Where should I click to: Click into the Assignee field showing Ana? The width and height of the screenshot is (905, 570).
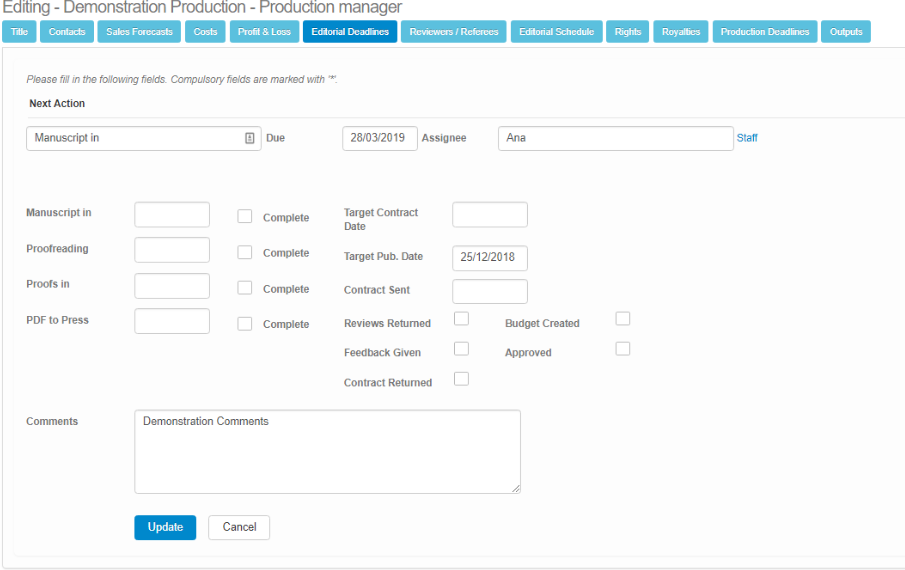click(x=615, y=139)
